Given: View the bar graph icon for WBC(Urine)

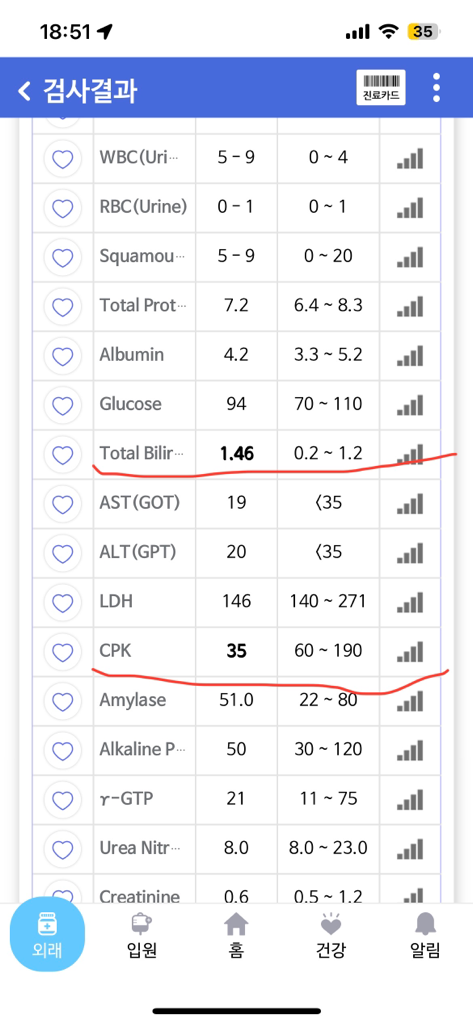Looking at the screenshot, I should (x=410, y=159).
